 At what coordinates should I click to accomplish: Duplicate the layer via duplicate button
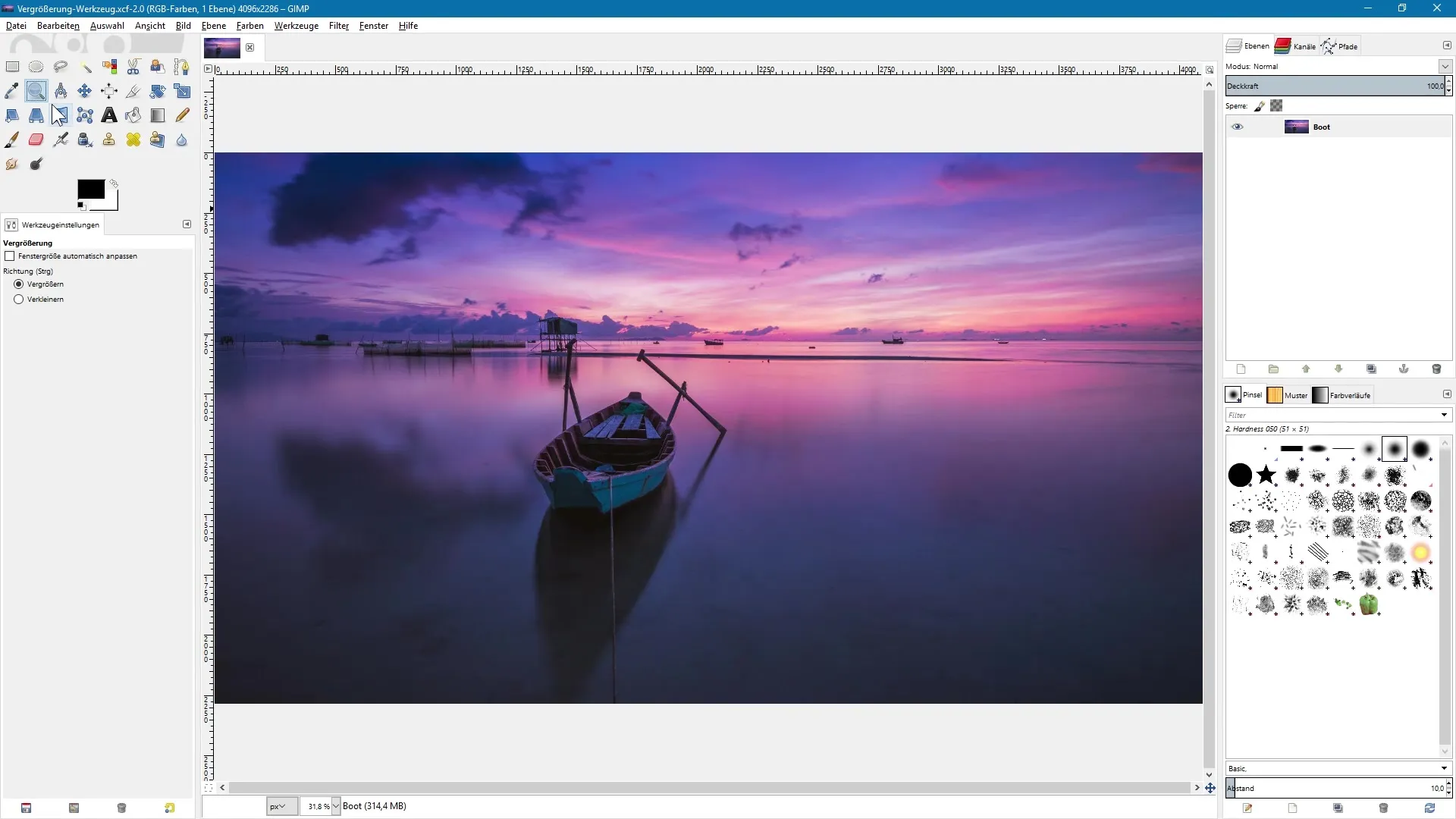tap(1371, 369)
